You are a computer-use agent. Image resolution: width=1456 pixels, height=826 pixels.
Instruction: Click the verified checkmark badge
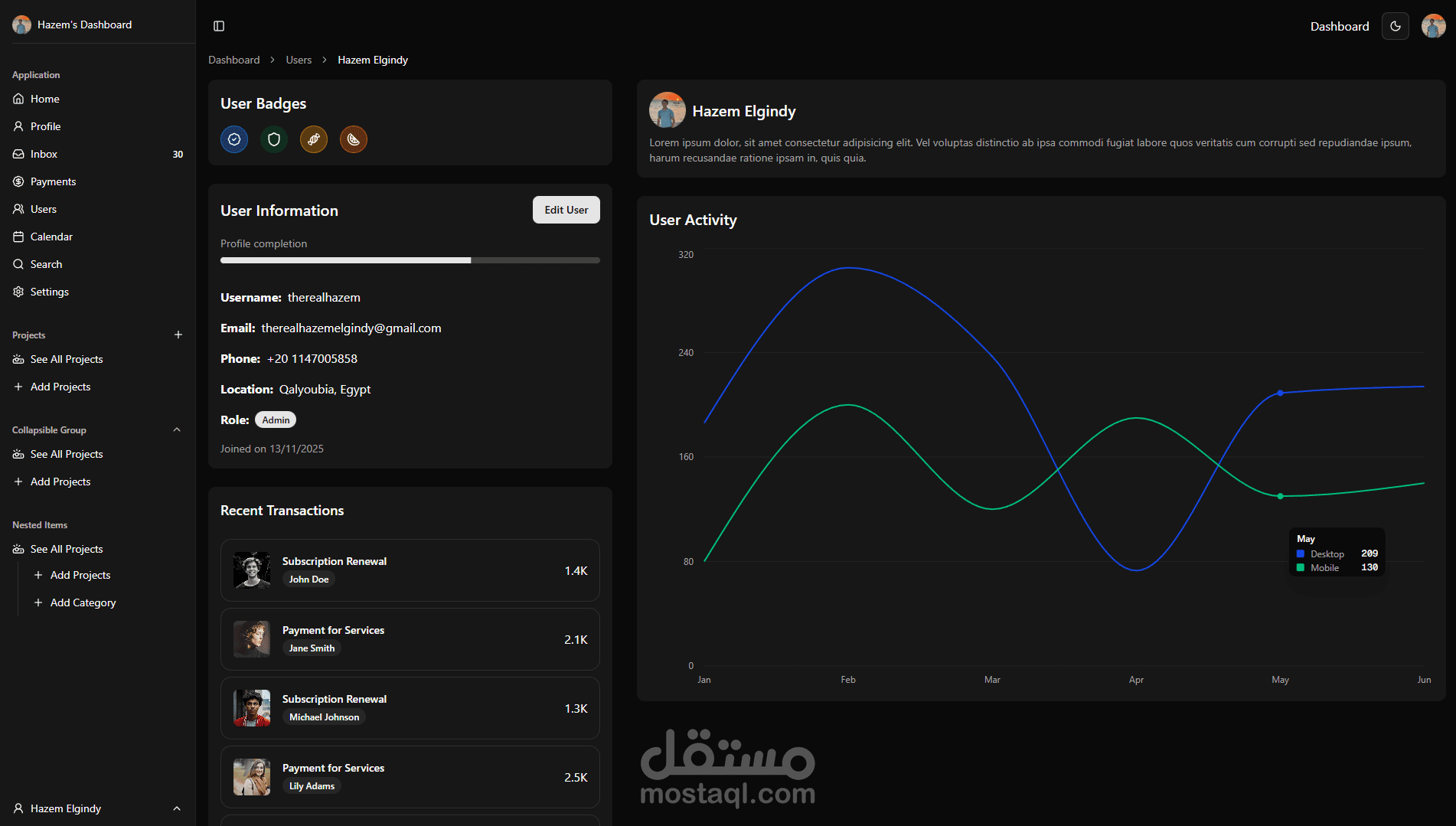[x=234, y=139]
